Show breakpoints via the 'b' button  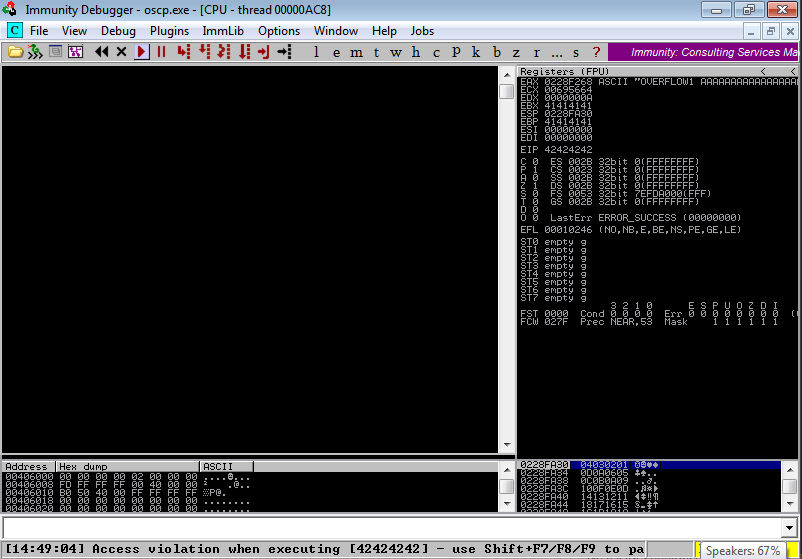click(x=496, y=52)
